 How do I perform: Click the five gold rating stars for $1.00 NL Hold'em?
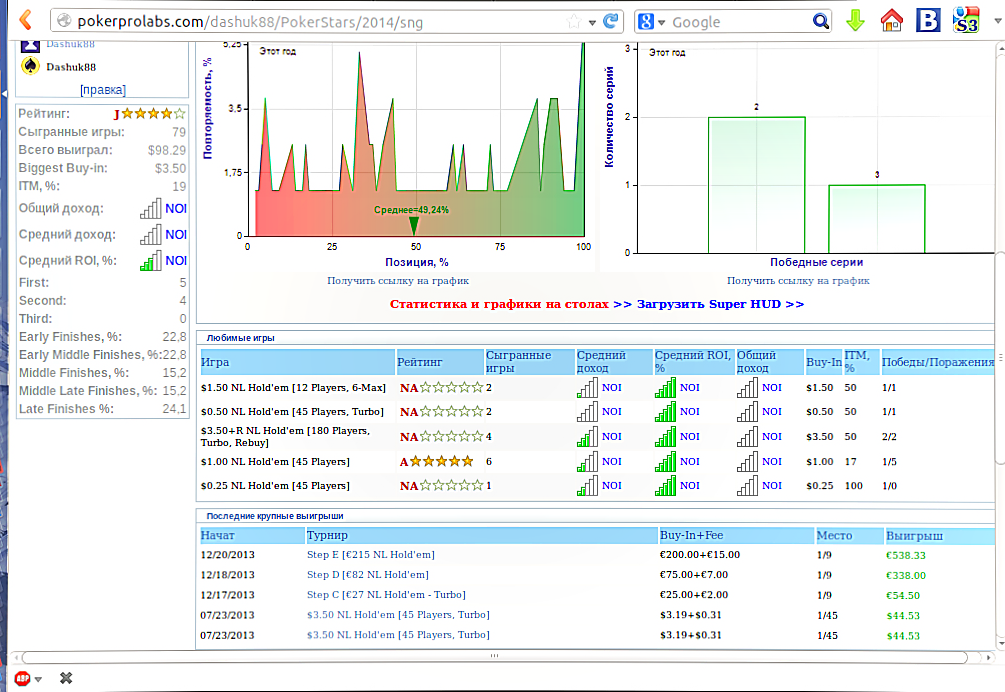(442, 461)
